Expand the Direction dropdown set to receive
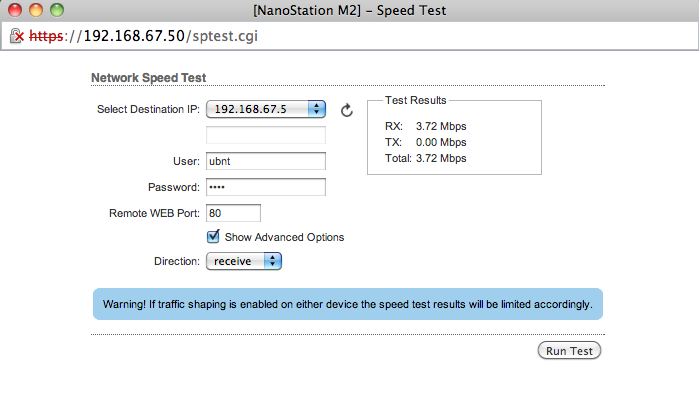The height and width of the screenshot is (411, 699). coord(244,261)
